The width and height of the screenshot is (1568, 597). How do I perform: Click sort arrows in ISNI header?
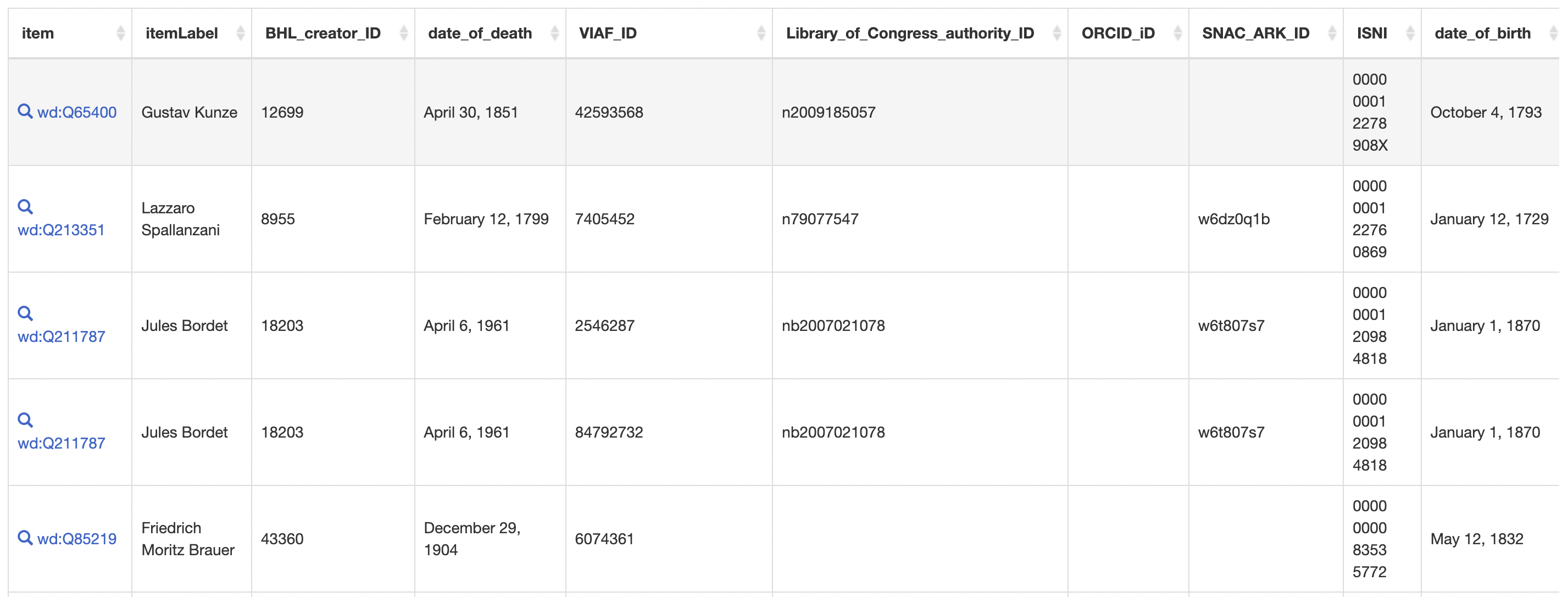(1410, 34)
